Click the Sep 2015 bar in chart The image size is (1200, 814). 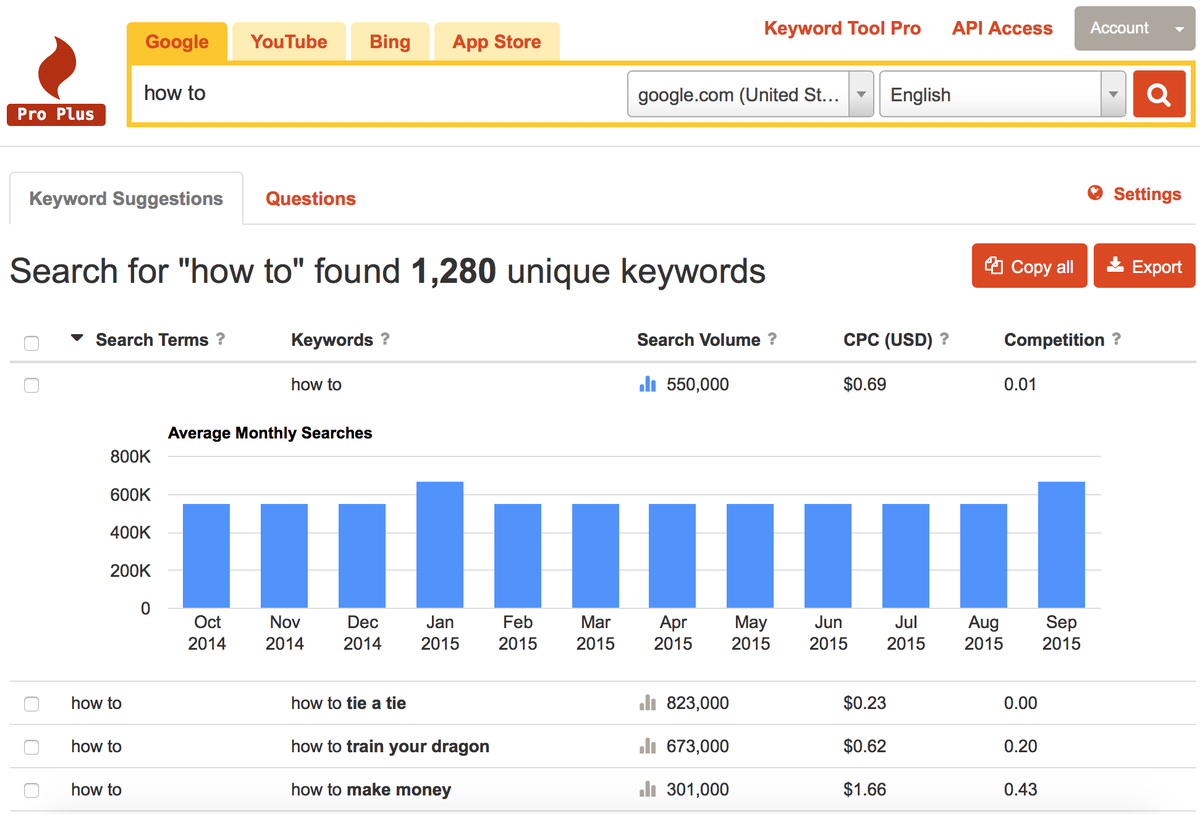point(1061,545)
